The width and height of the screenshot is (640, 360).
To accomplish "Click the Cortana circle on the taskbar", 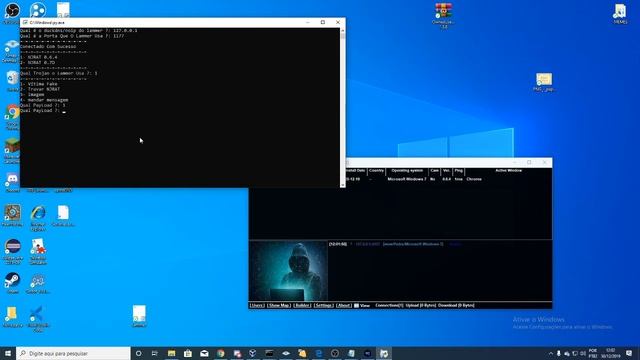I will coord(138,353).
